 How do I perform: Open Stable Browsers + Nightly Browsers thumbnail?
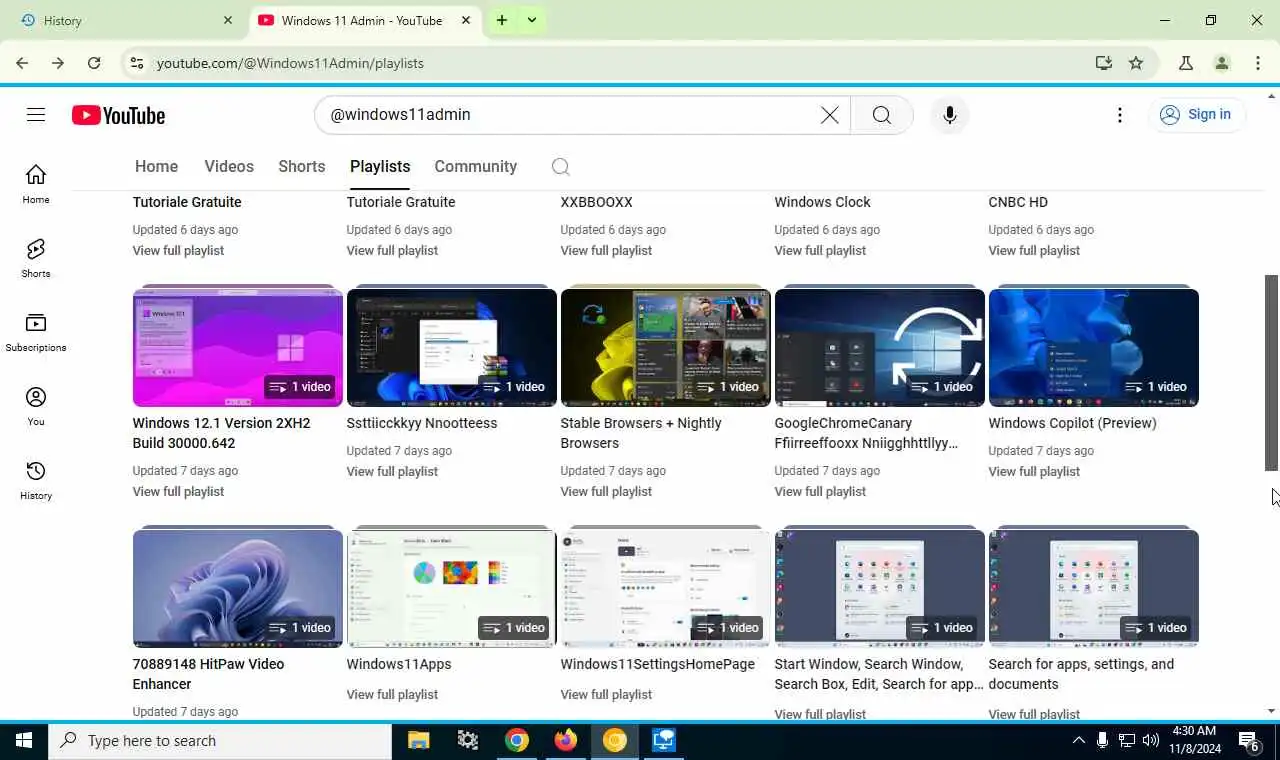coord(666,347)
